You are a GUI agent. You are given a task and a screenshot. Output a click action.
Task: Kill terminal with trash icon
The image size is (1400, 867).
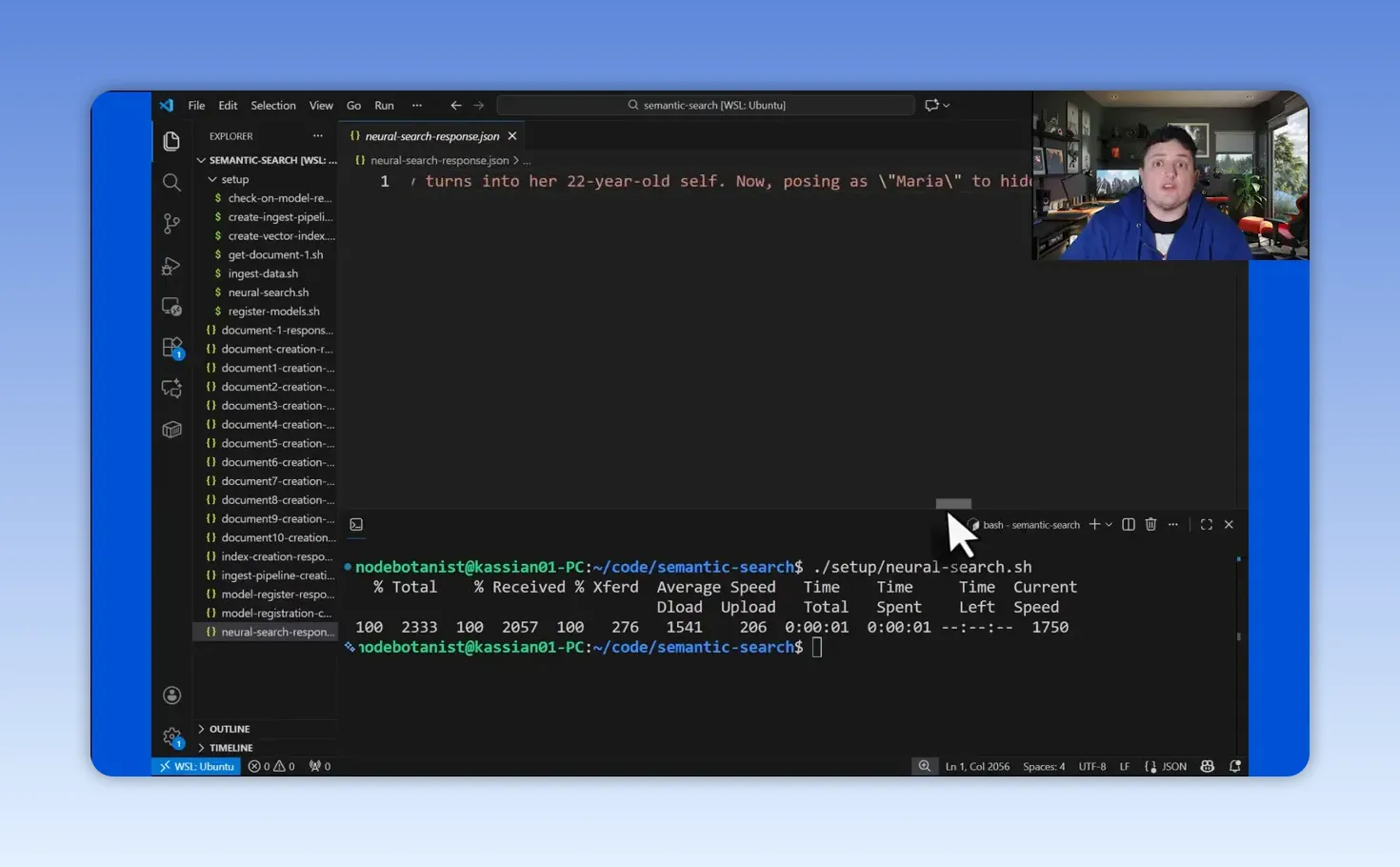pyautogui.click(x=1150, y=525)
